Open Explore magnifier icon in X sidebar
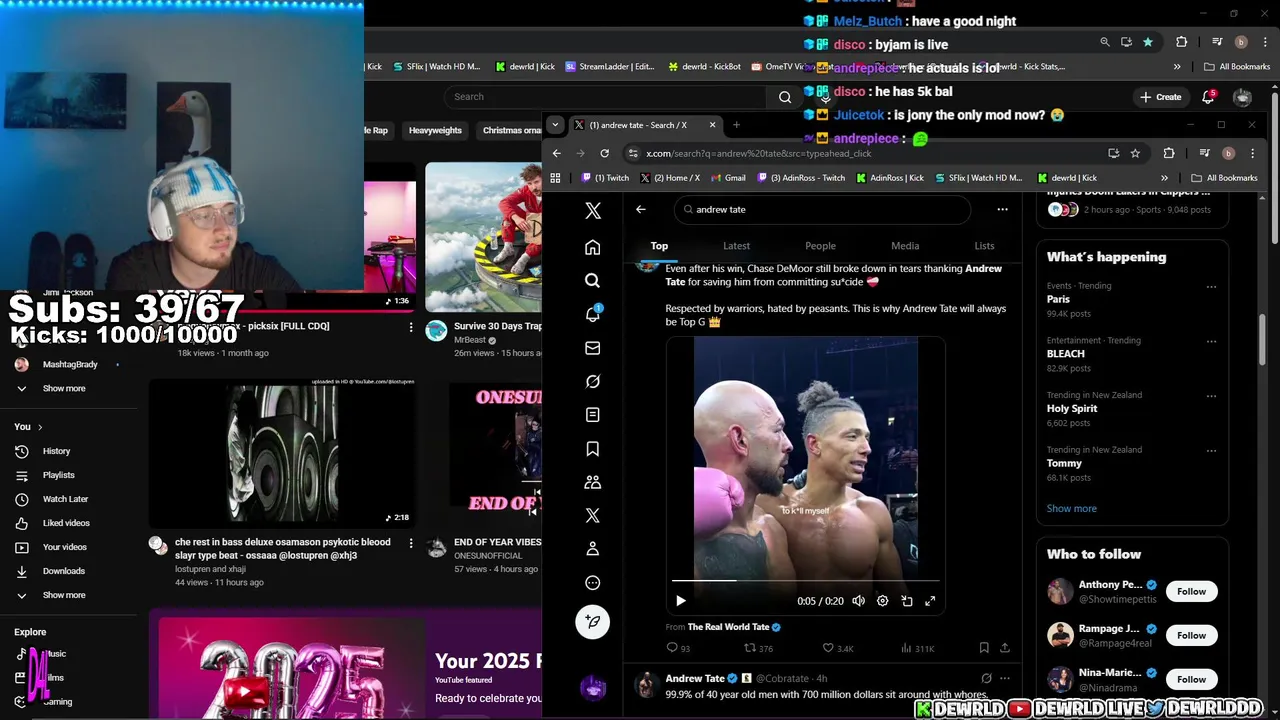Viewport: 1280px width, 720px height. point(592,281)
